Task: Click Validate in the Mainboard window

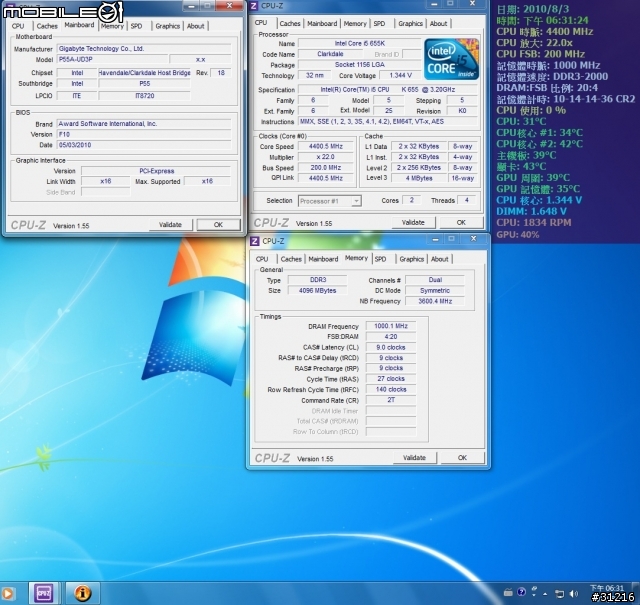Action: pyautogui.click(x=170, y=225)
